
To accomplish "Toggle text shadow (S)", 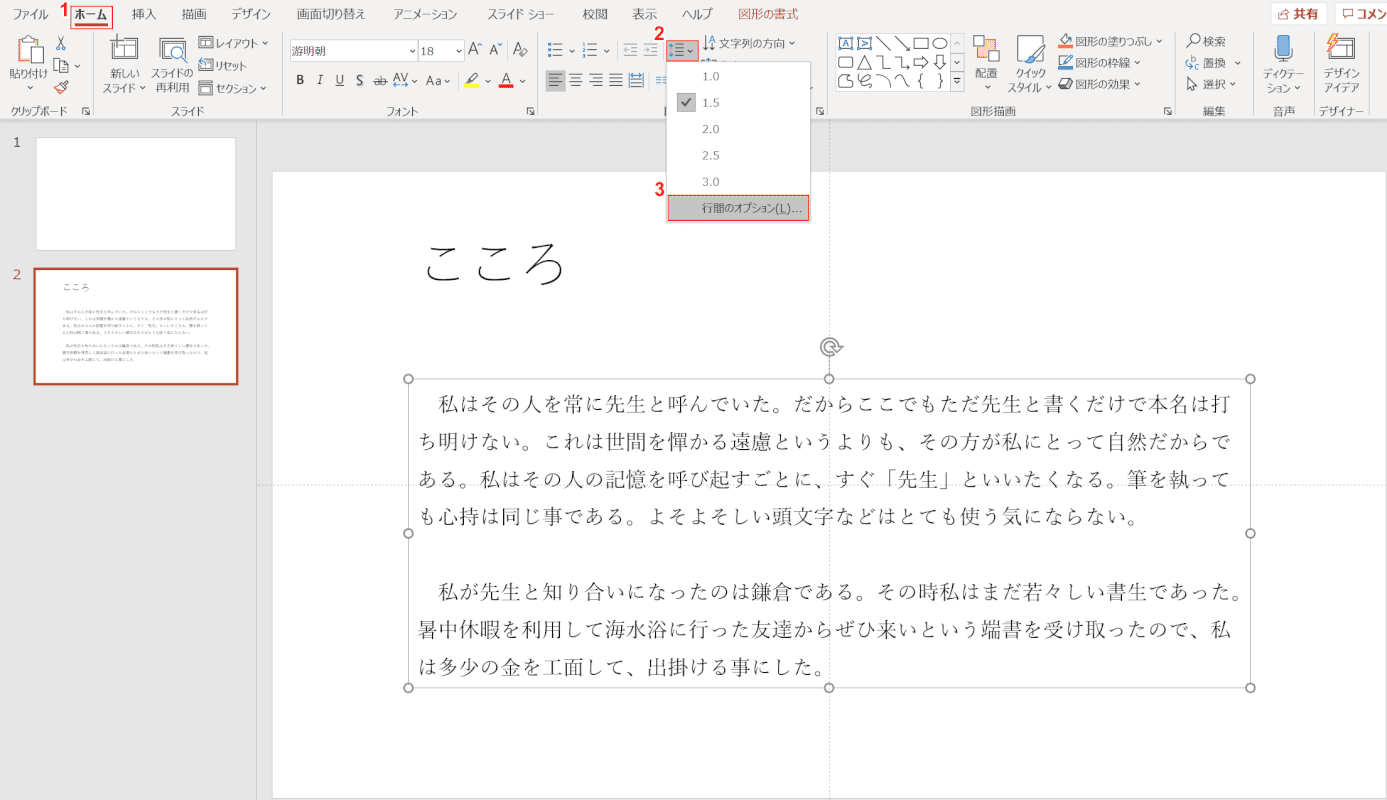I will 360,80.
